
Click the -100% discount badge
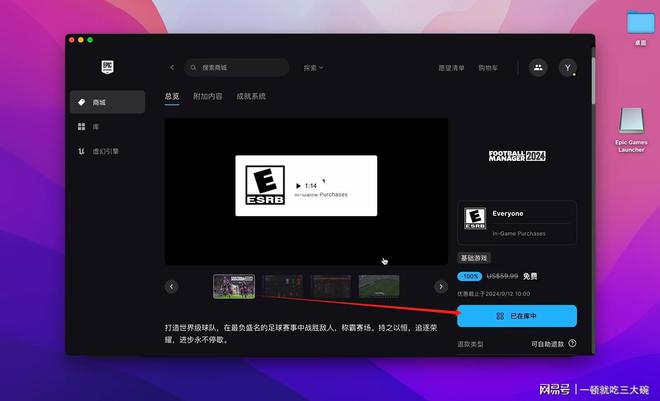point(470,276)
